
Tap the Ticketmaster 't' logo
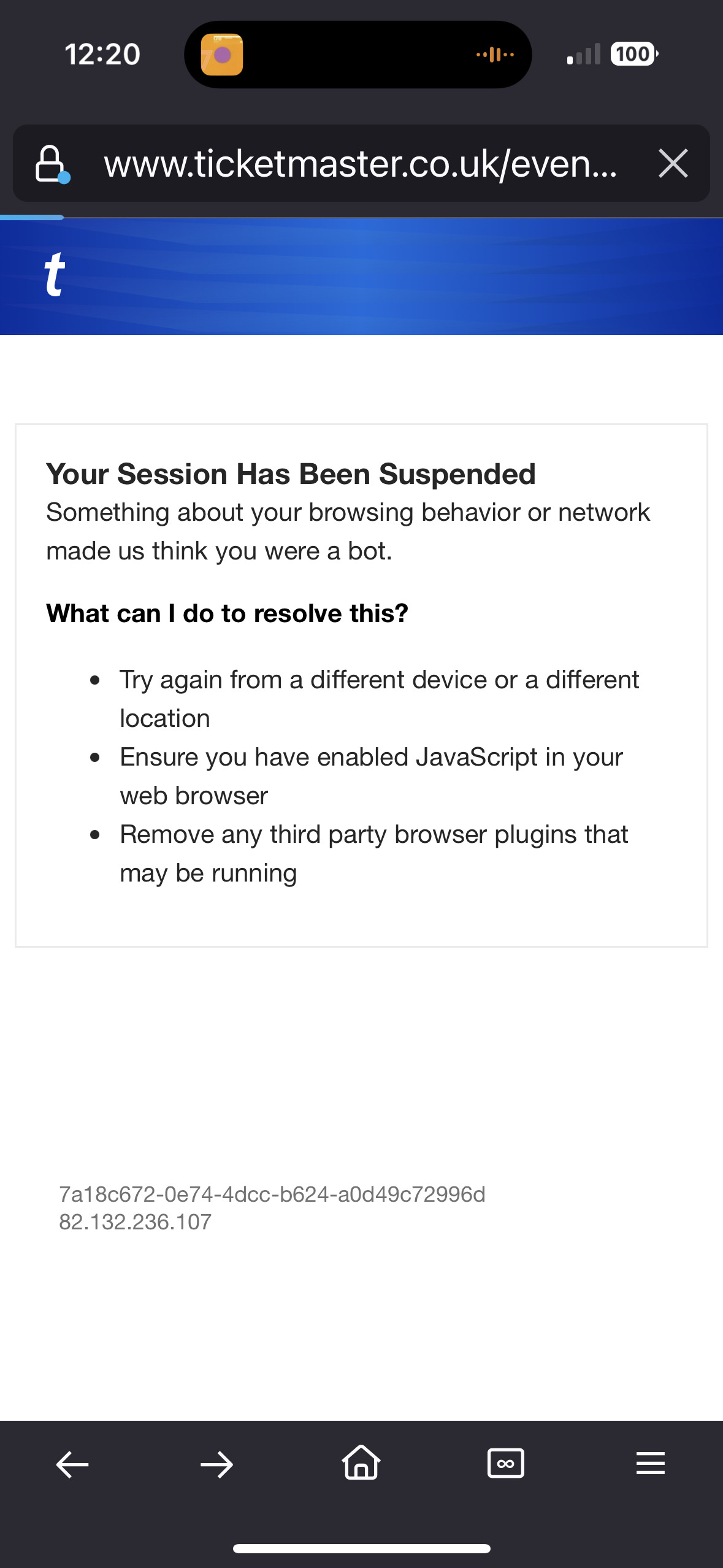coord(54,275)
